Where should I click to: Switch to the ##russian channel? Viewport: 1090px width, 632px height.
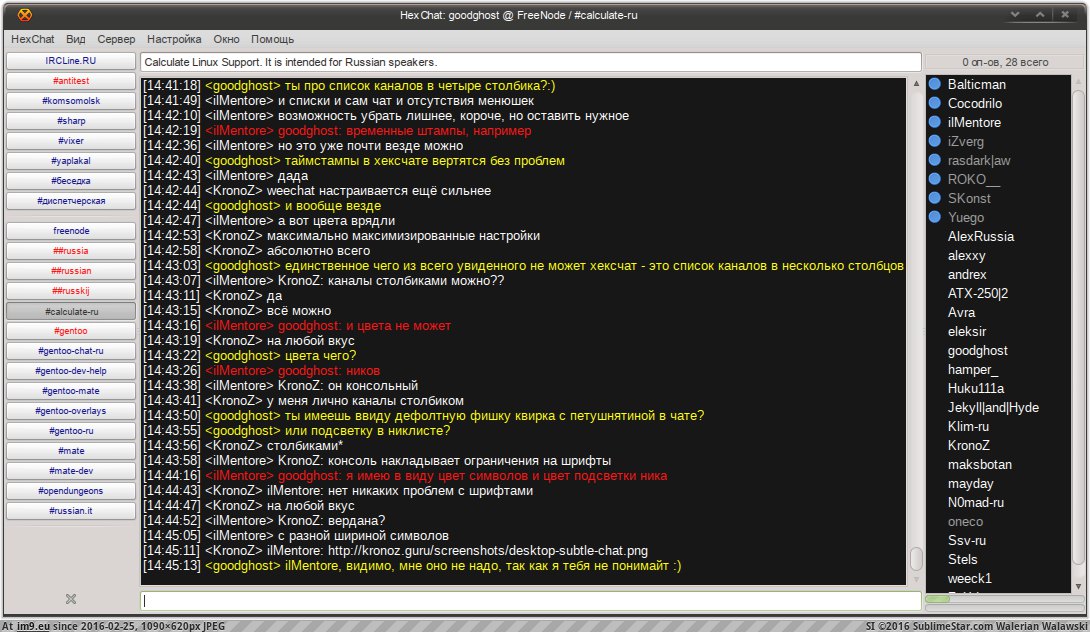[x=71, y=271]
